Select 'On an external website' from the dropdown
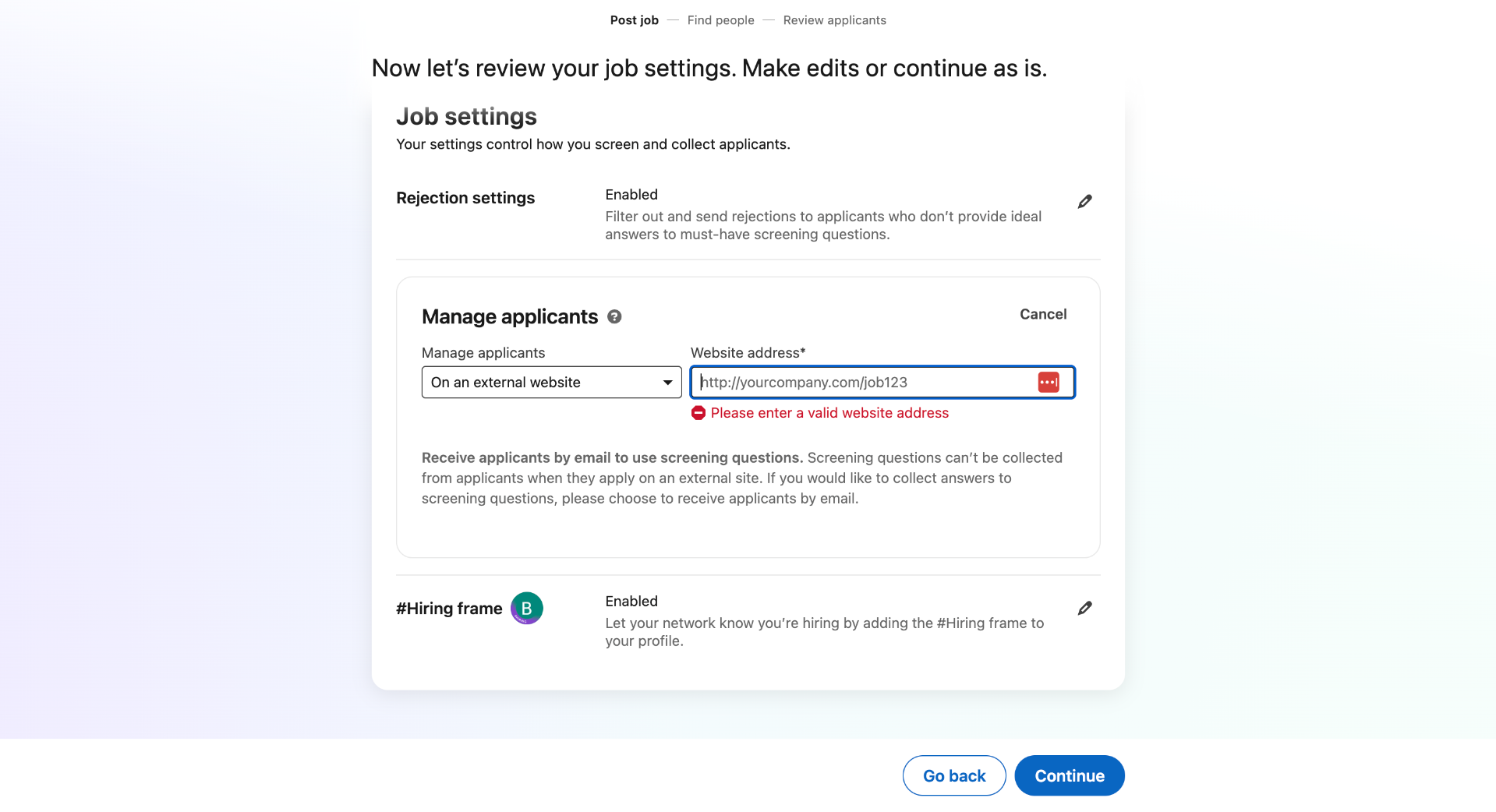1496x812 pixels. point(551,382)
